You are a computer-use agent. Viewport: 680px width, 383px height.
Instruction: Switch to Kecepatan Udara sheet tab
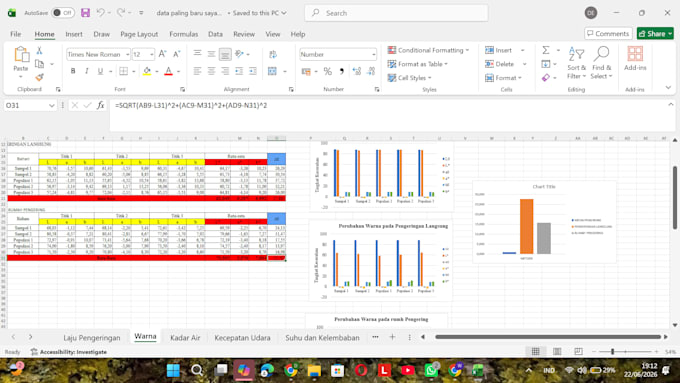[242, 337]
